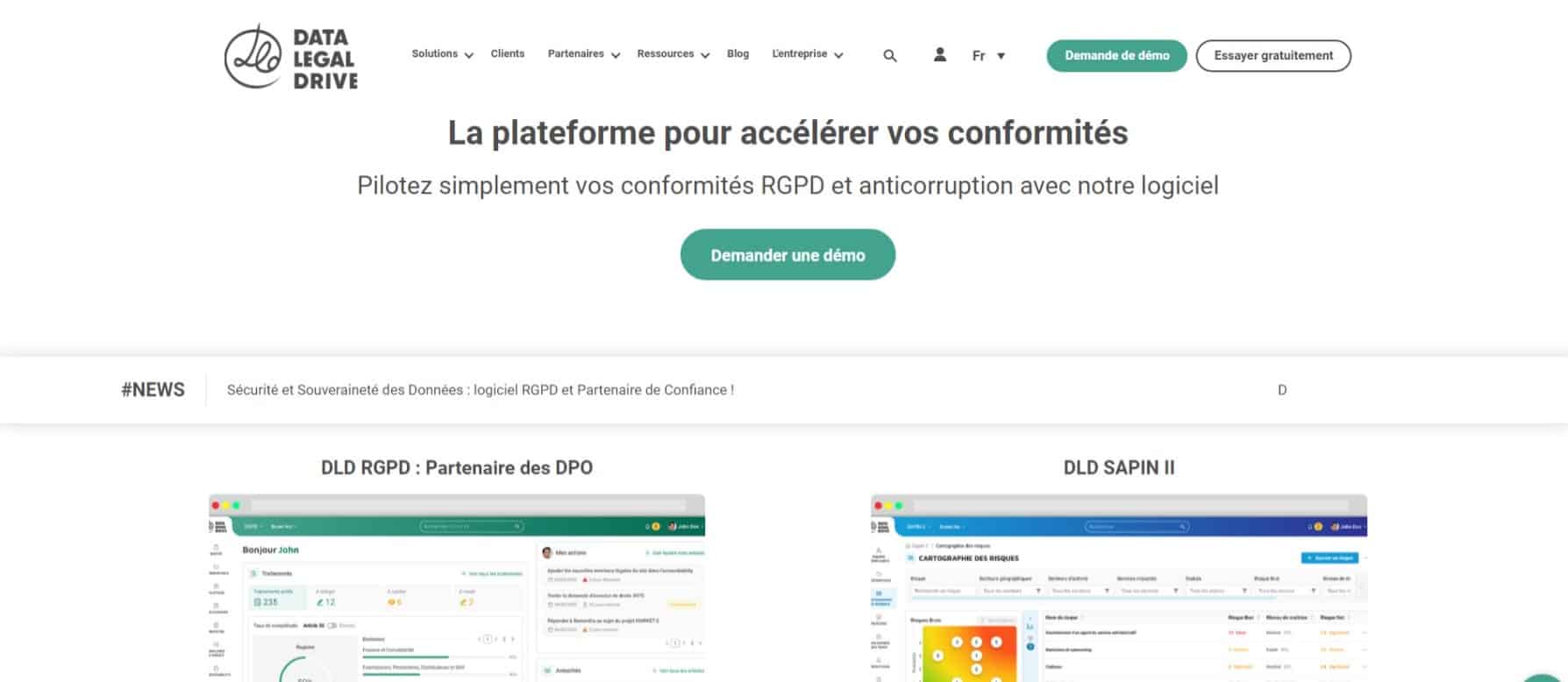Open the Fr language dropdown
This screenshot has height=682, width=1568.
coord(988,55)
